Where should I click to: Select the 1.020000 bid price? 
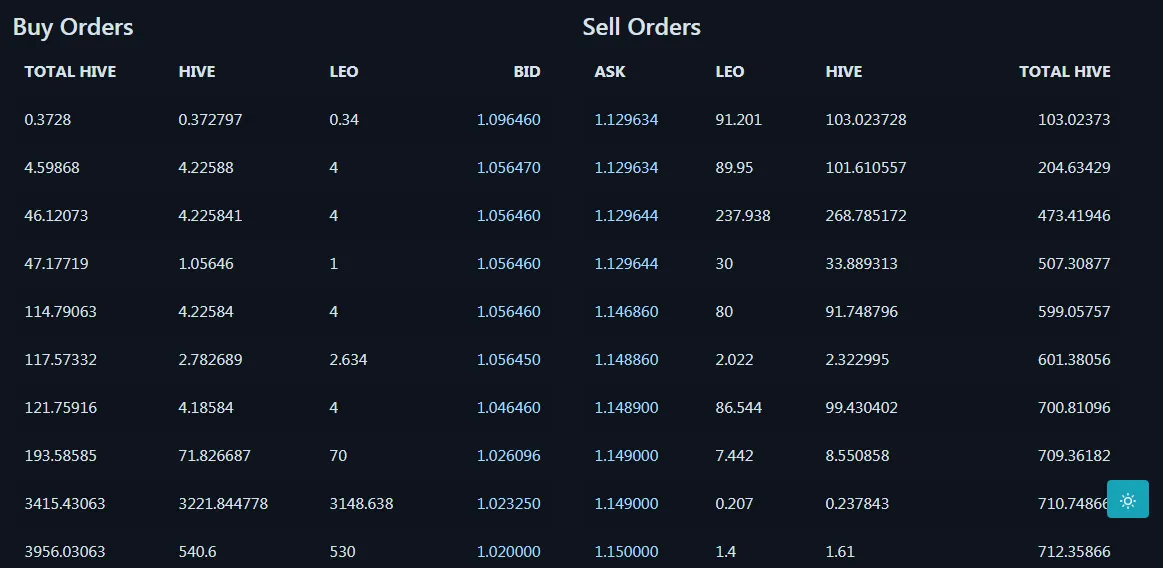pyautogui.click(x=509, y=552)
